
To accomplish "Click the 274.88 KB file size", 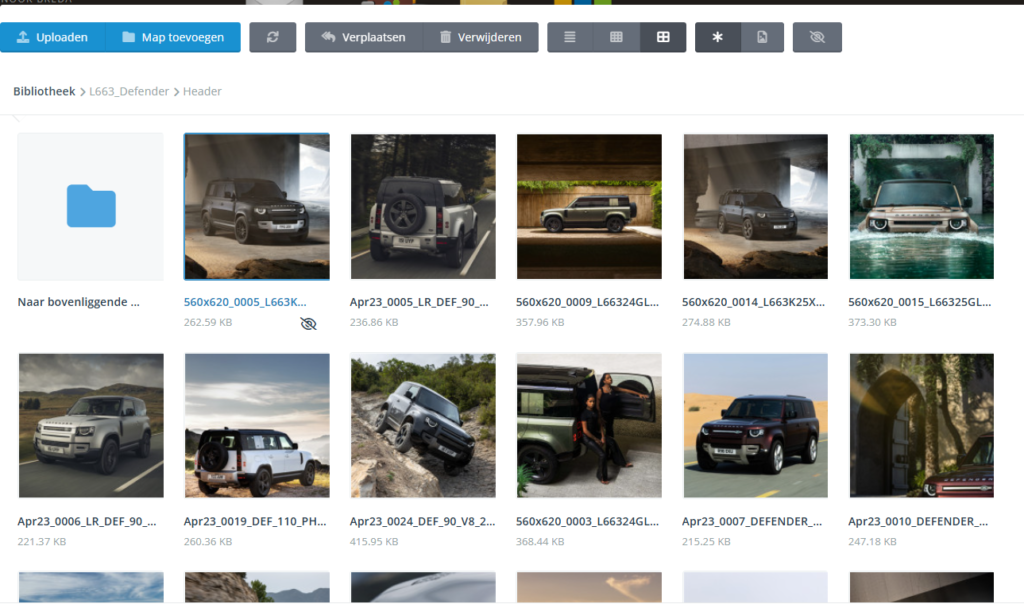I will click(706, 322).
